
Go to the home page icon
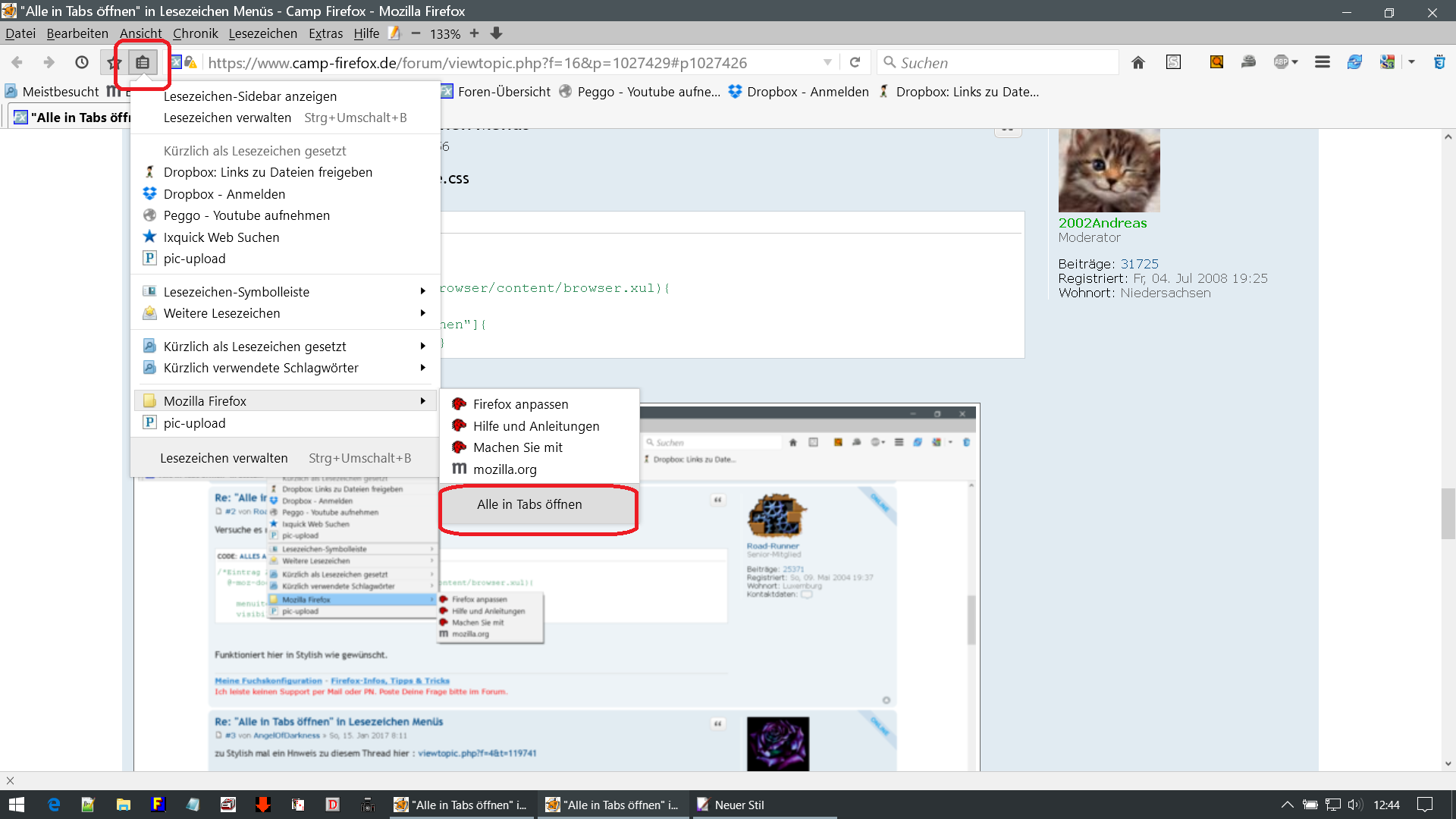click(1137, 63)
